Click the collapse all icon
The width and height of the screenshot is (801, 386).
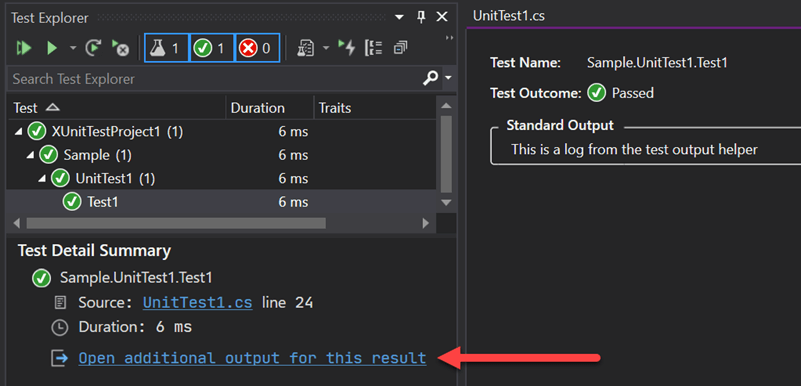(x=400, y=48)
